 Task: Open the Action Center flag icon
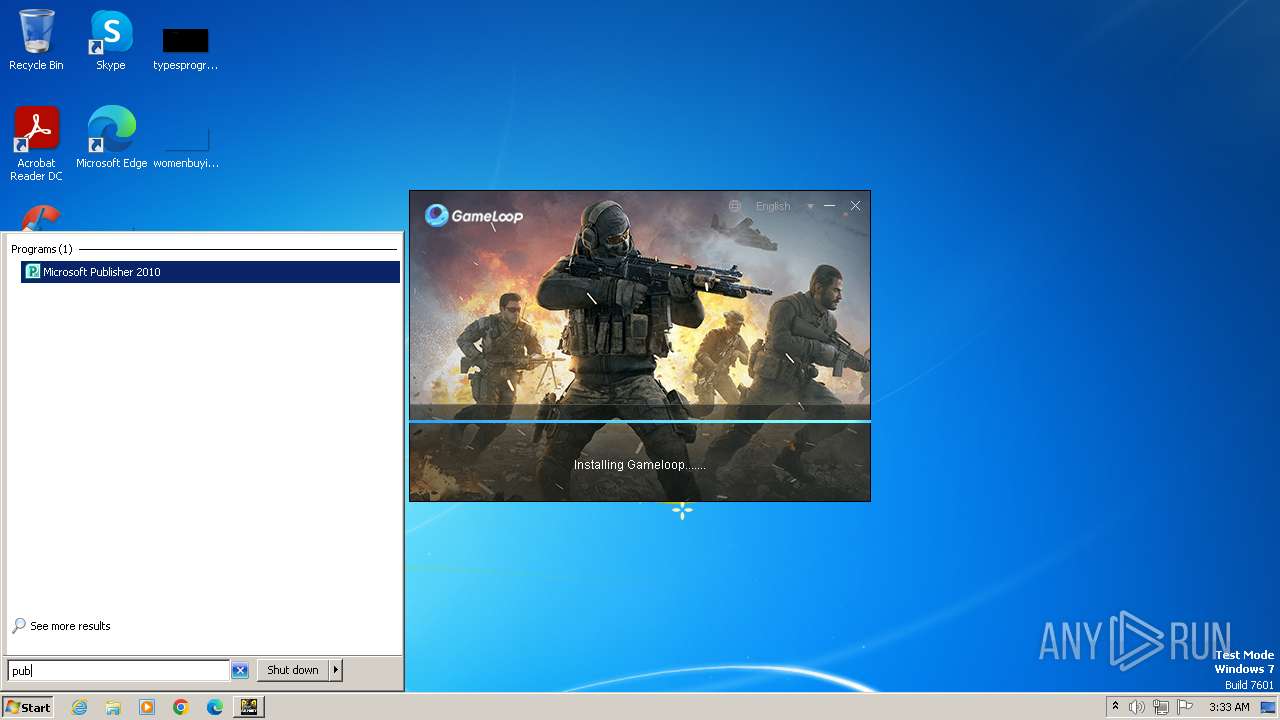coord(1186,707)
